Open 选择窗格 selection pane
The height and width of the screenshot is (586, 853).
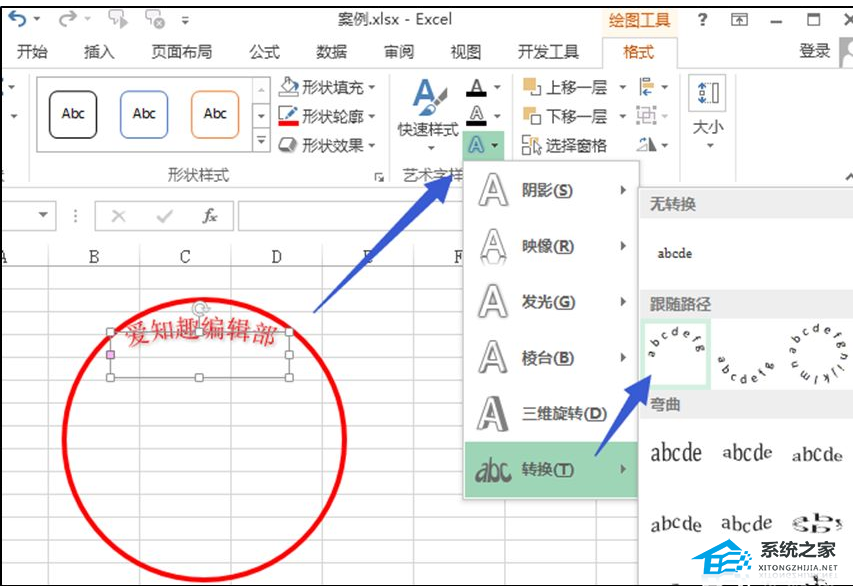coord(564,145)
